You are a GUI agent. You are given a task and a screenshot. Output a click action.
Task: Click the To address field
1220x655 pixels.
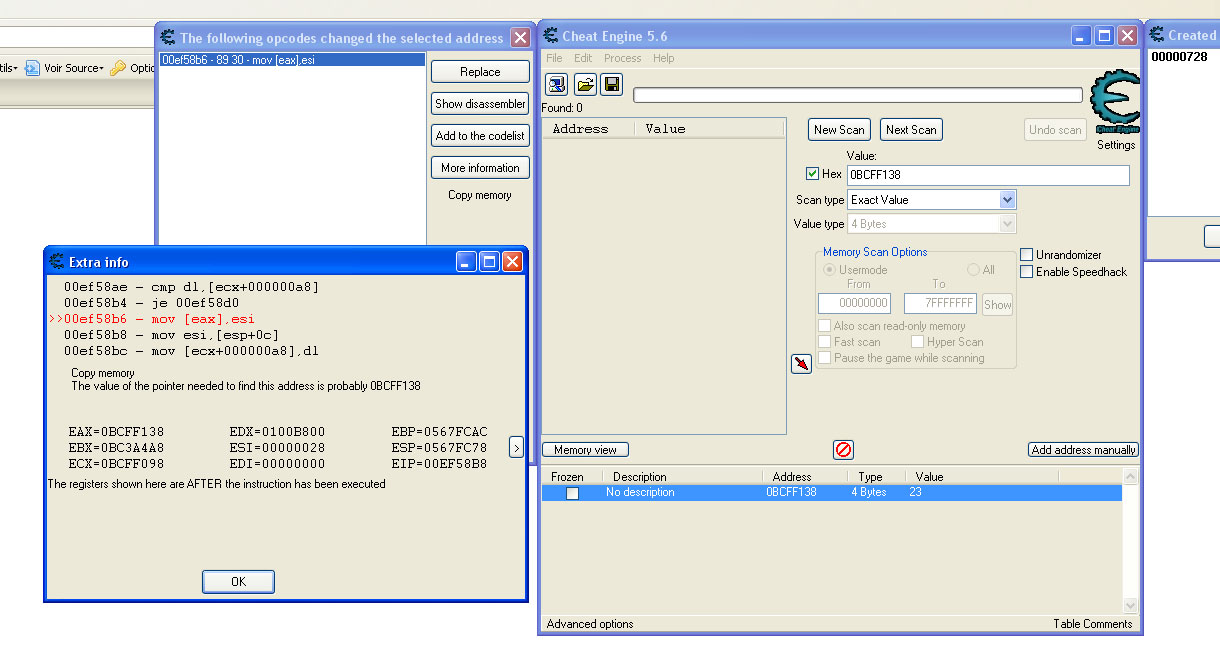click(x=940, y=303)
